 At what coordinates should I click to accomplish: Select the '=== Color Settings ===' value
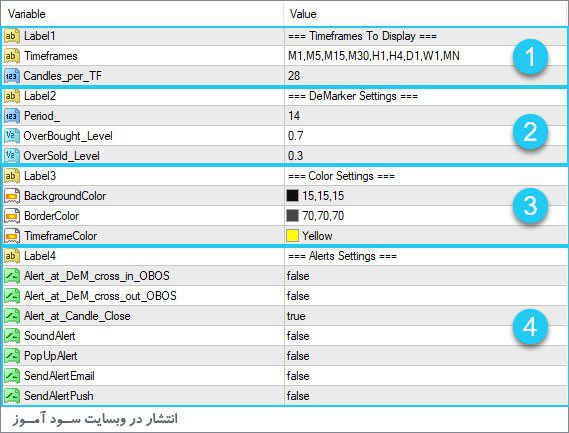tap(341, 176)
